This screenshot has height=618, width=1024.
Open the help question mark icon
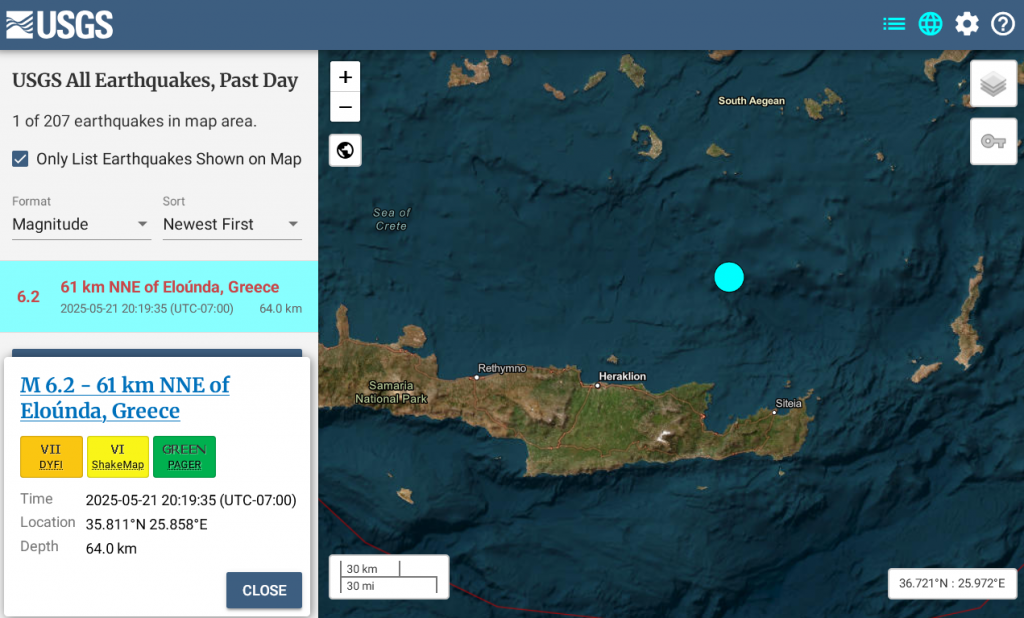pos(1002,24)
